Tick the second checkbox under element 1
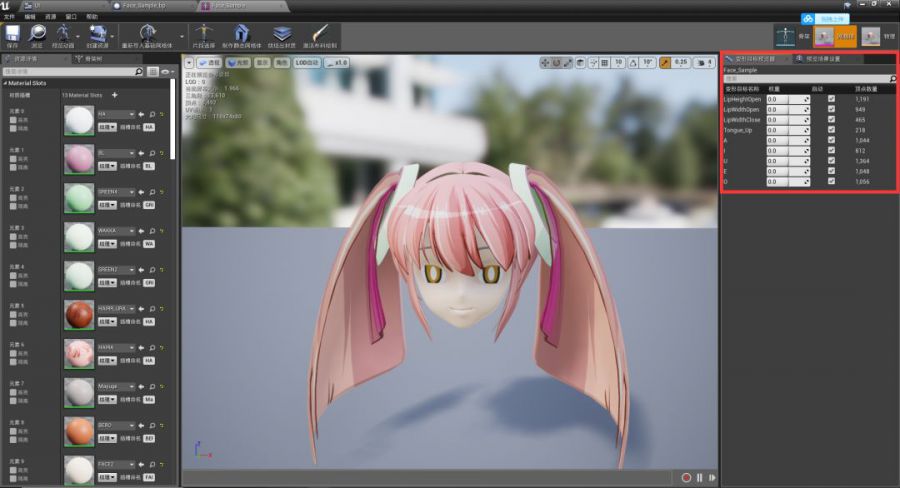The width and height of the screenshot is (900, 488). (13, 168)
